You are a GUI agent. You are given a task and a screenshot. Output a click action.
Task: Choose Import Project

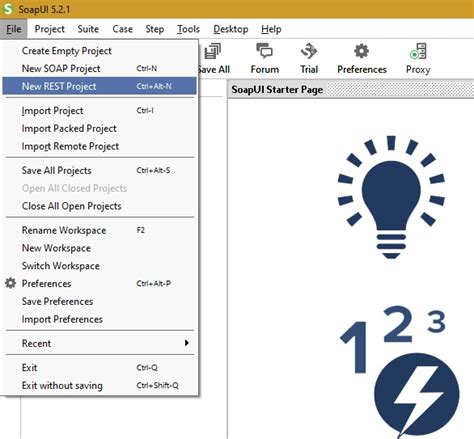click(x=99, y=110)
